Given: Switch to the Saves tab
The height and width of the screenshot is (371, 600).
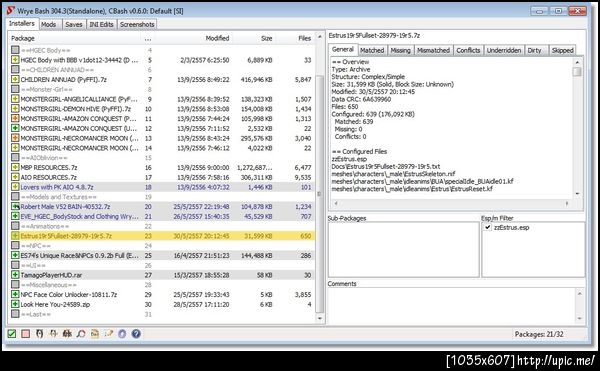Looking at the screenshot, I should 73,24.
